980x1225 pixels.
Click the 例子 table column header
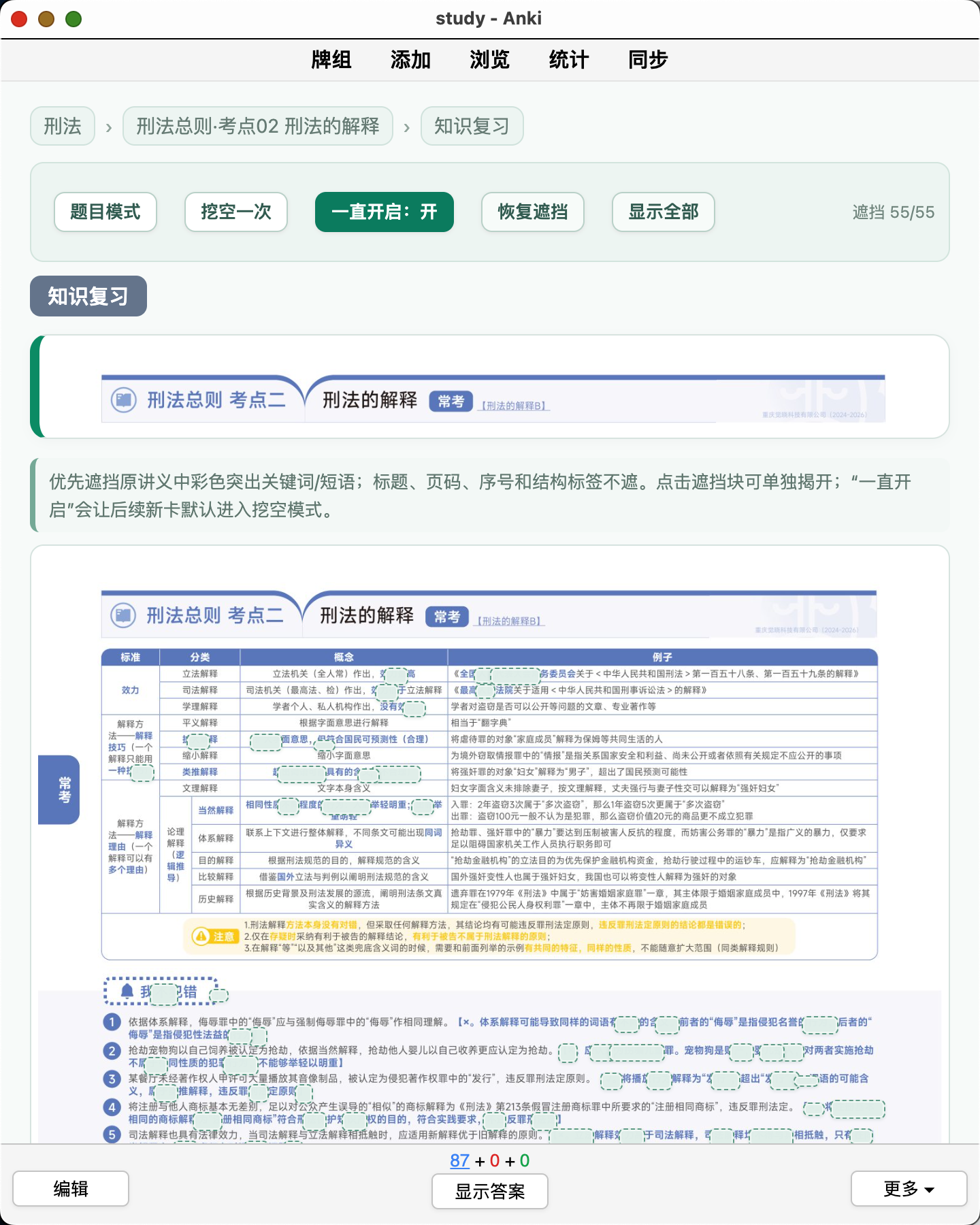662,657
